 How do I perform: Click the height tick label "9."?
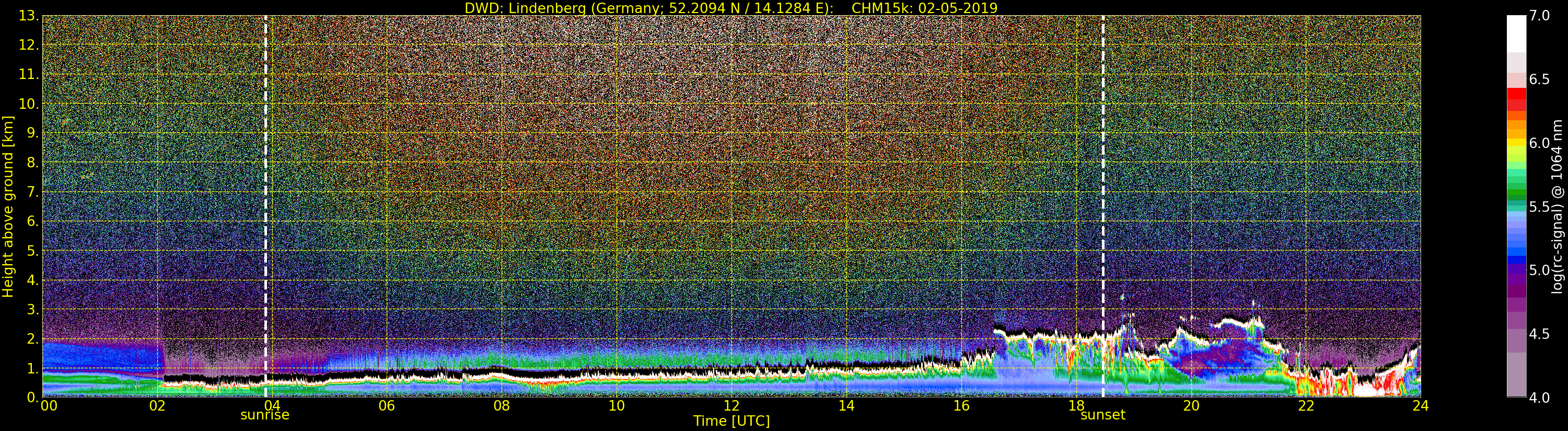[x=33, y=133]
